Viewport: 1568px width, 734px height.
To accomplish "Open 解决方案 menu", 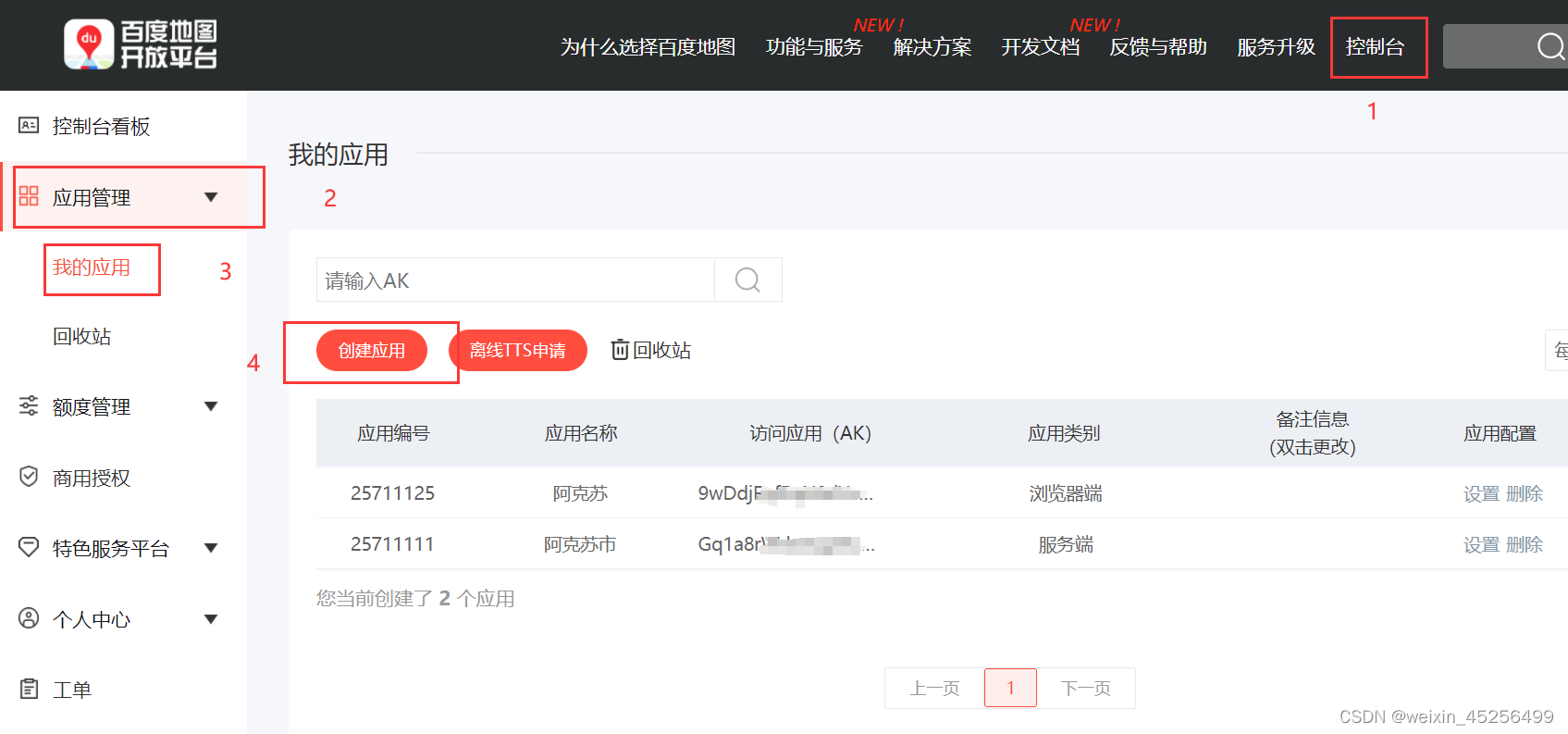I will pos(932,47).
